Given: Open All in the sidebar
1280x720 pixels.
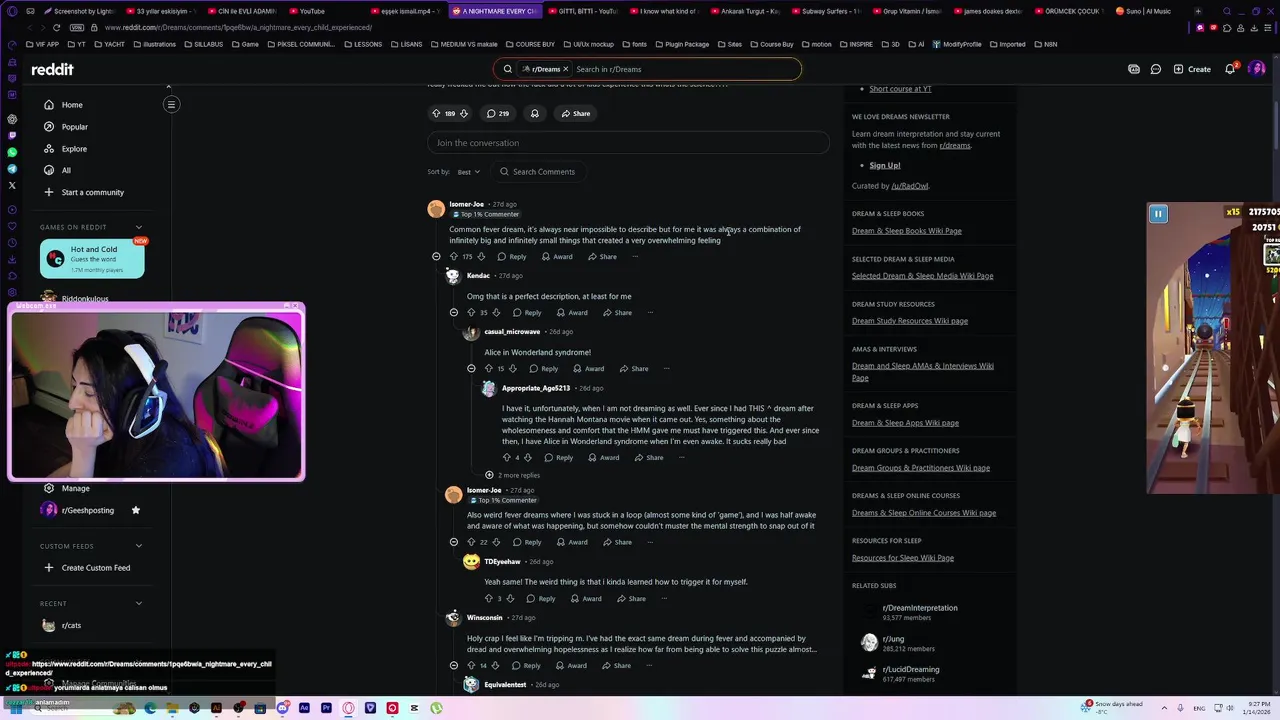Looking at the screenshot, I should (x=66, y=170).
